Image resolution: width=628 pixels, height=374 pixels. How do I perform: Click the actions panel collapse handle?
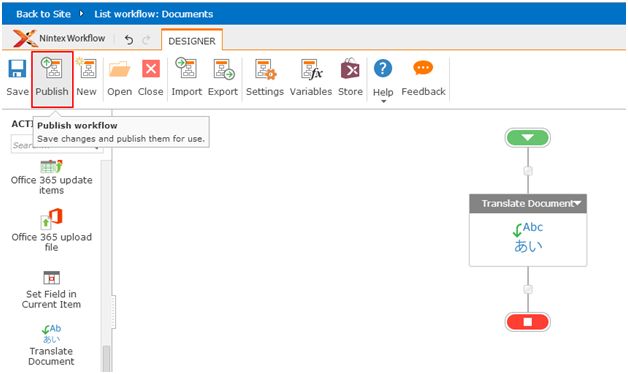(x=113, y=312)
